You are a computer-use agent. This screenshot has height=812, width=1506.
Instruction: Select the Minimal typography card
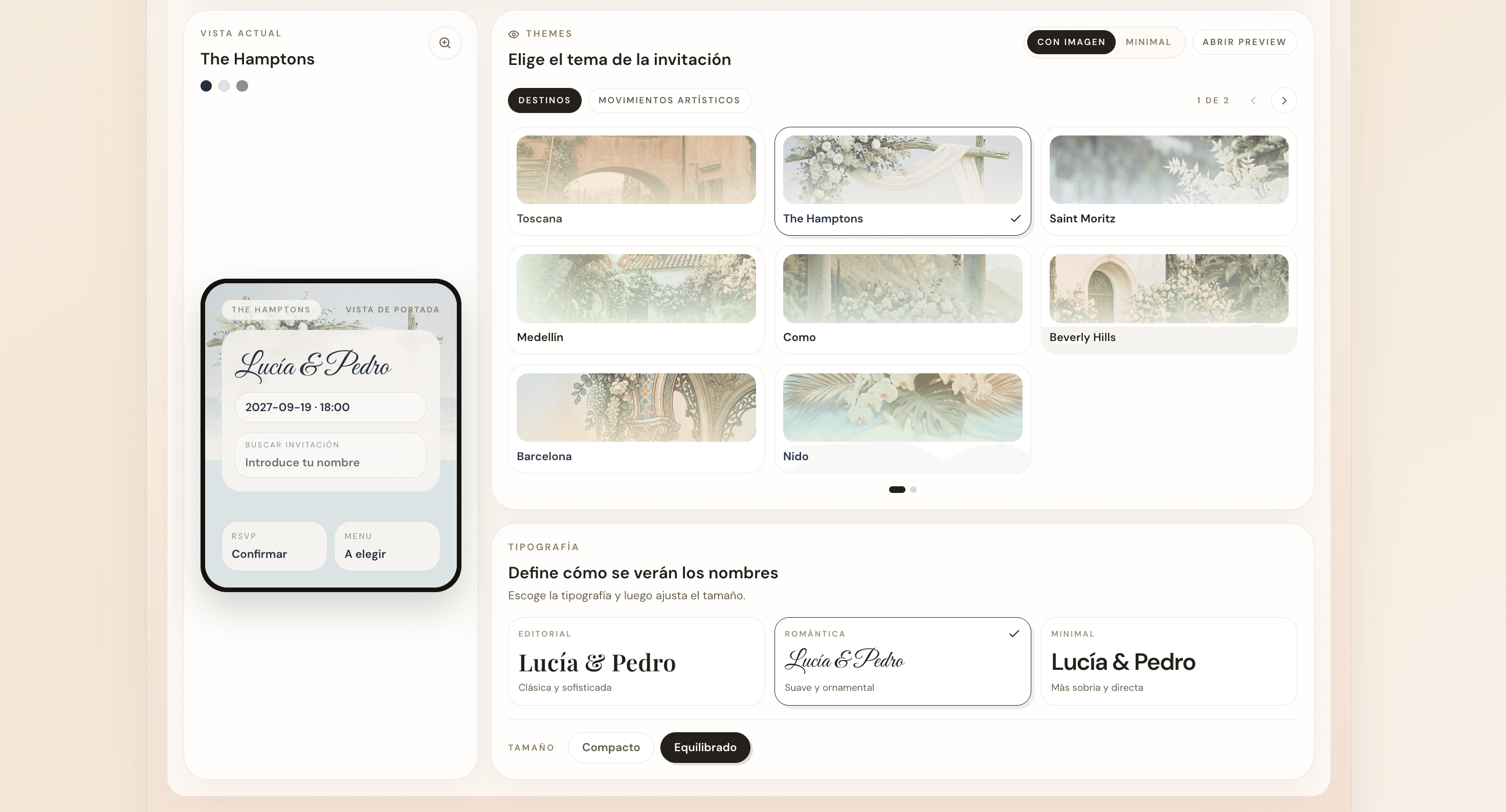click(x=1169, y=661)
